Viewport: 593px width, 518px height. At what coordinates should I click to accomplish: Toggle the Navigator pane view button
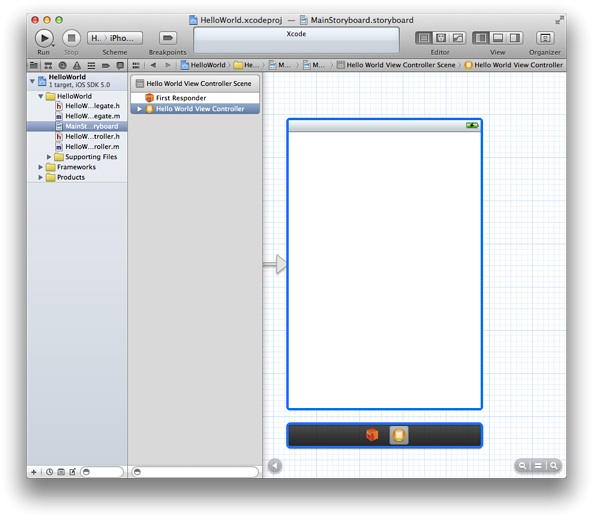click(x=481, y=38)
